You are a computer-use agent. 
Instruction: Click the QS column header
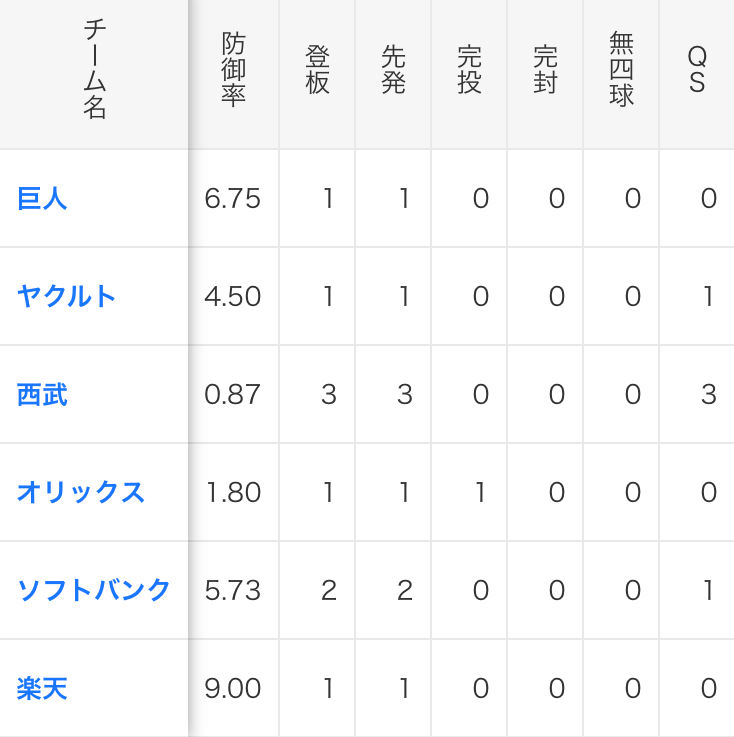pyautogui.click(x=697, y=69)
